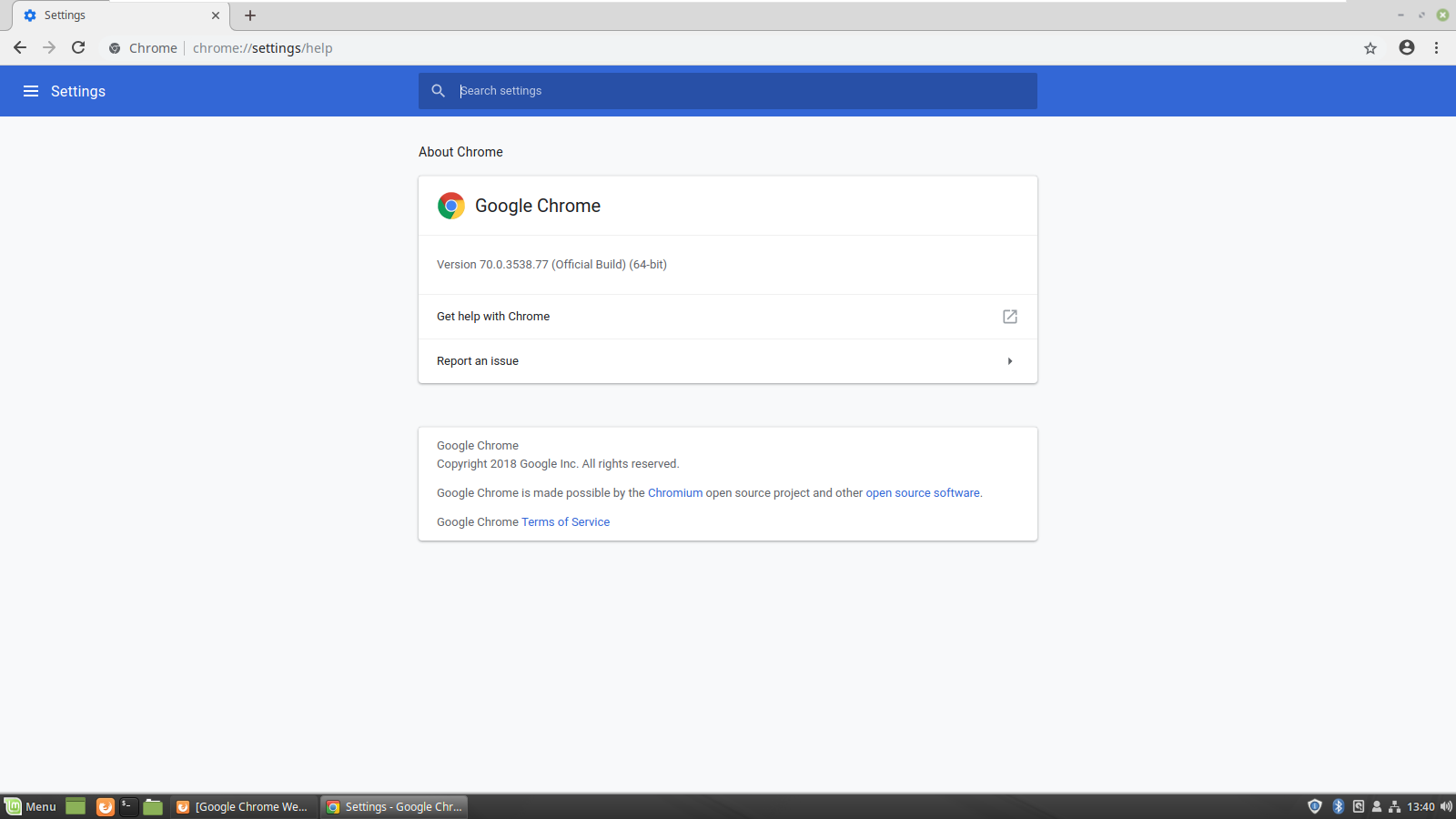Close the Settings tab
1456x819 pixels.
[x=216, y=15]
